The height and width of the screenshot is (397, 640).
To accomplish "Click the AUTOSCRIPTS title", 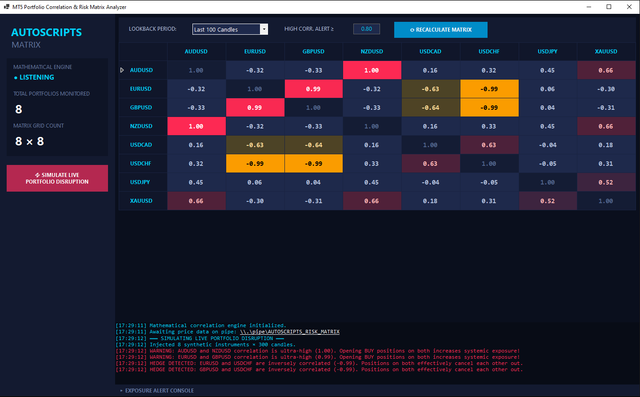I will tap(47, 32).
